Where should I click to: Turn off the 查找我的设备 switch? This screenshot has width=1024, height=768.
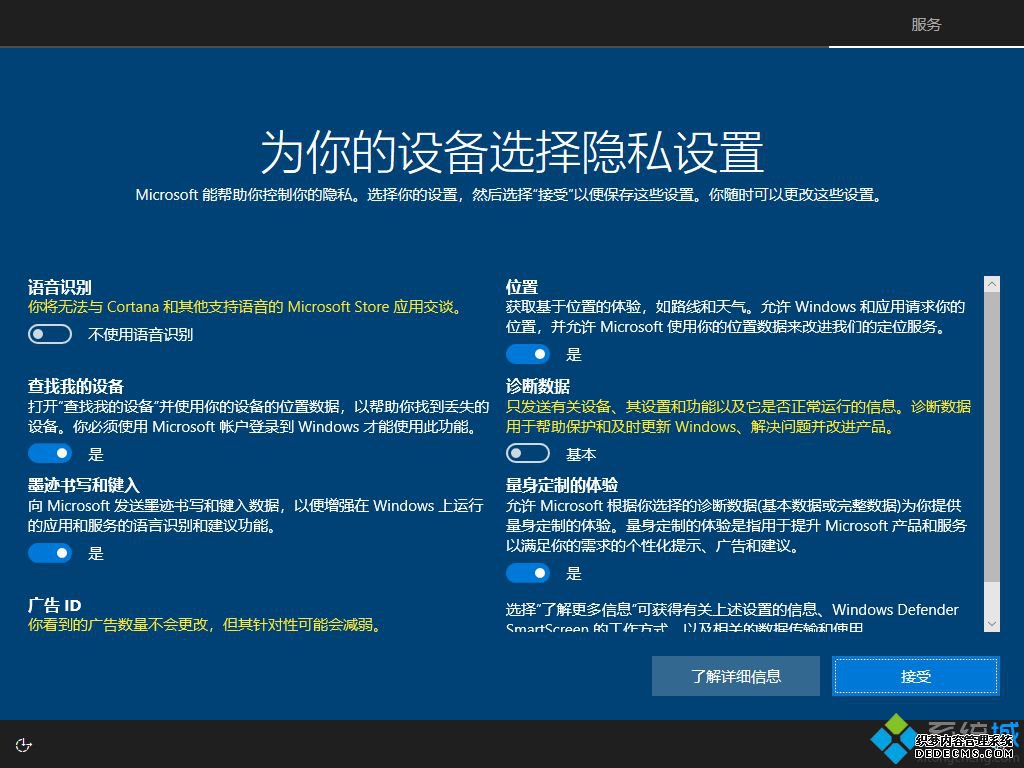click(x=50, y=453)
